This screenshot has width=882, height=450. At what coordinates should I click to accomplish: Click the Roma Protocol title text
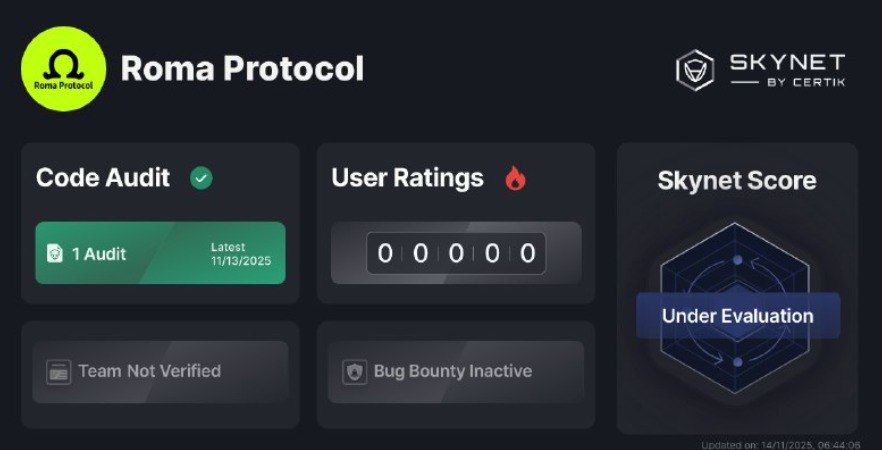click(242, 69)
